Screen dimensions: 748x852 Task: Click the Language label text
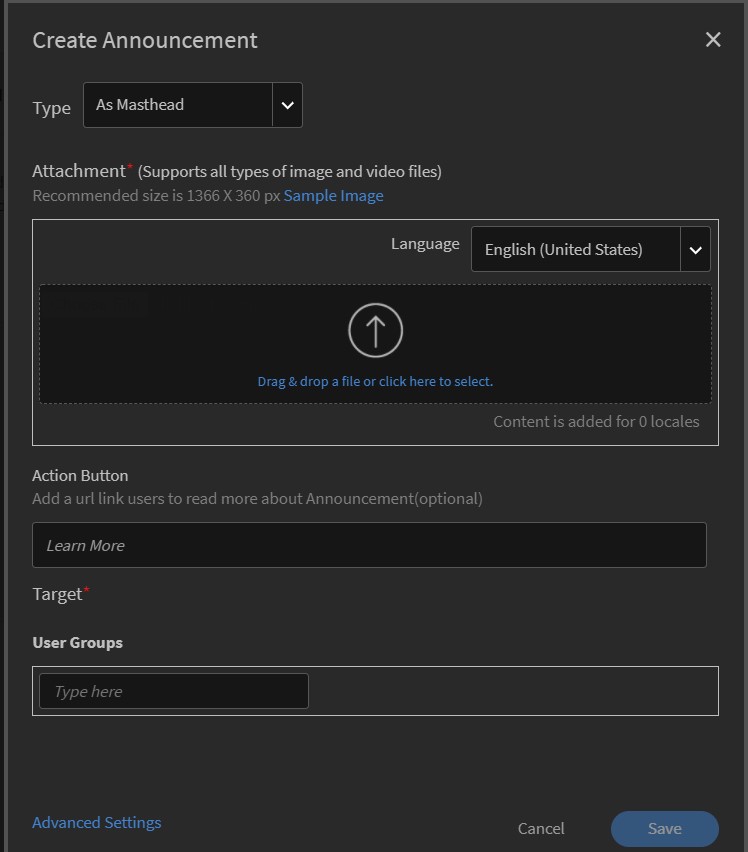(x=425, y=244)
